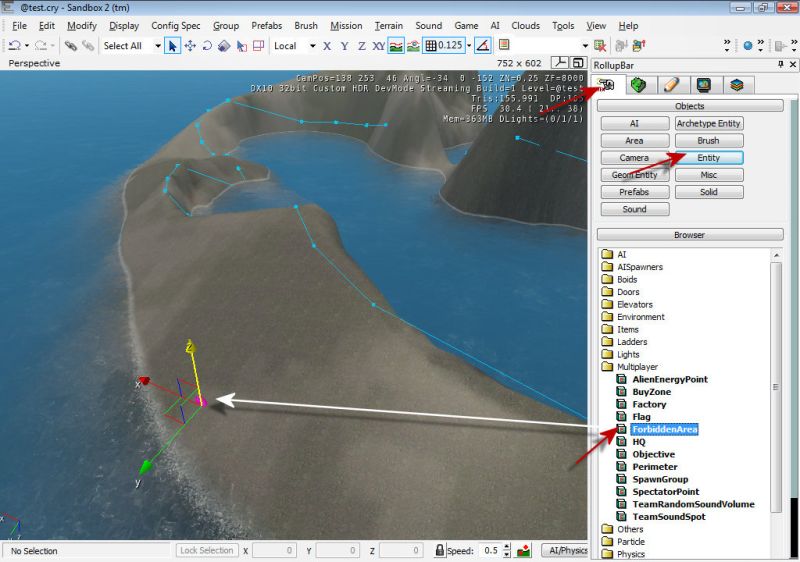Switch to the Layers tab in RollupBar
The width and height of the screenshot is (800, 562).
point(737,85)
